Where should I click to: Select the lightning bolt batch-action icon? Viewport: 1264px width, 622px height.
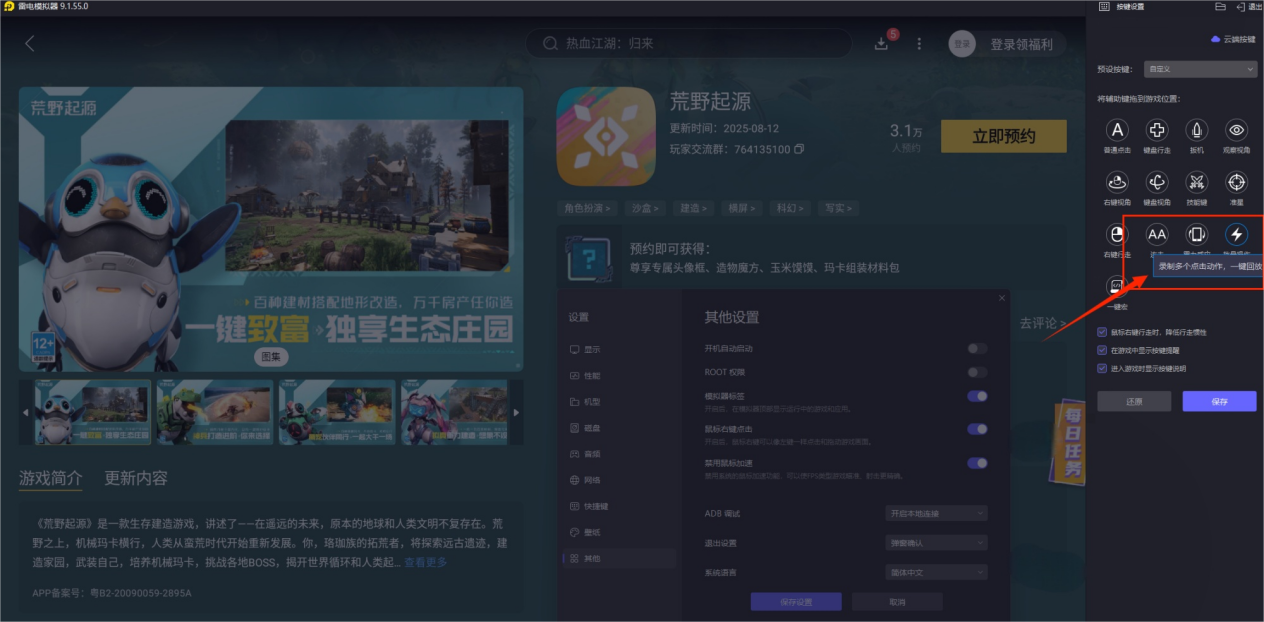coord(1237,235)
